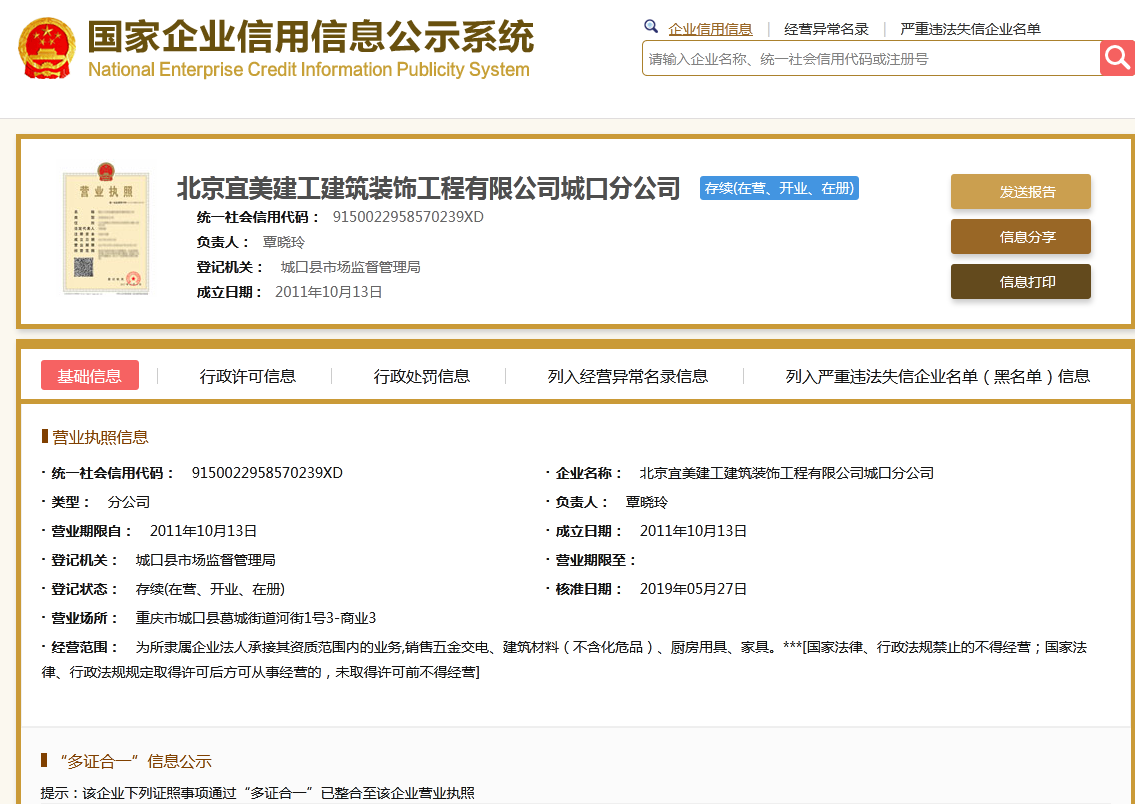Click 城口县市场监督管理局 in the header card
The image size is (1135, 804).
pos(350,267)
